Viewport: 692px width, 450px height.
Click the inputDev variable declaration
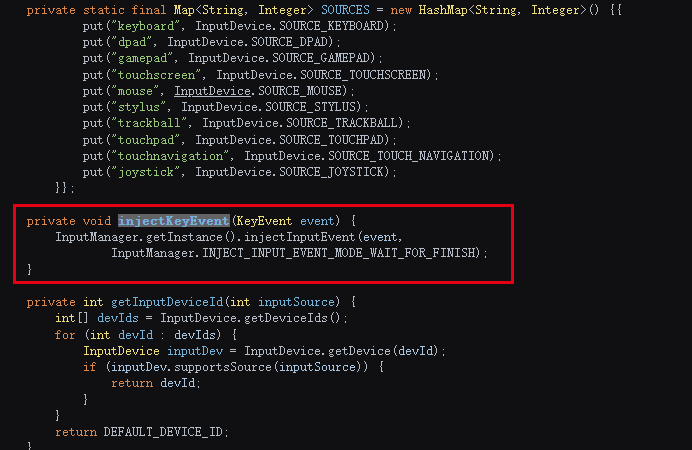point(188,351)
